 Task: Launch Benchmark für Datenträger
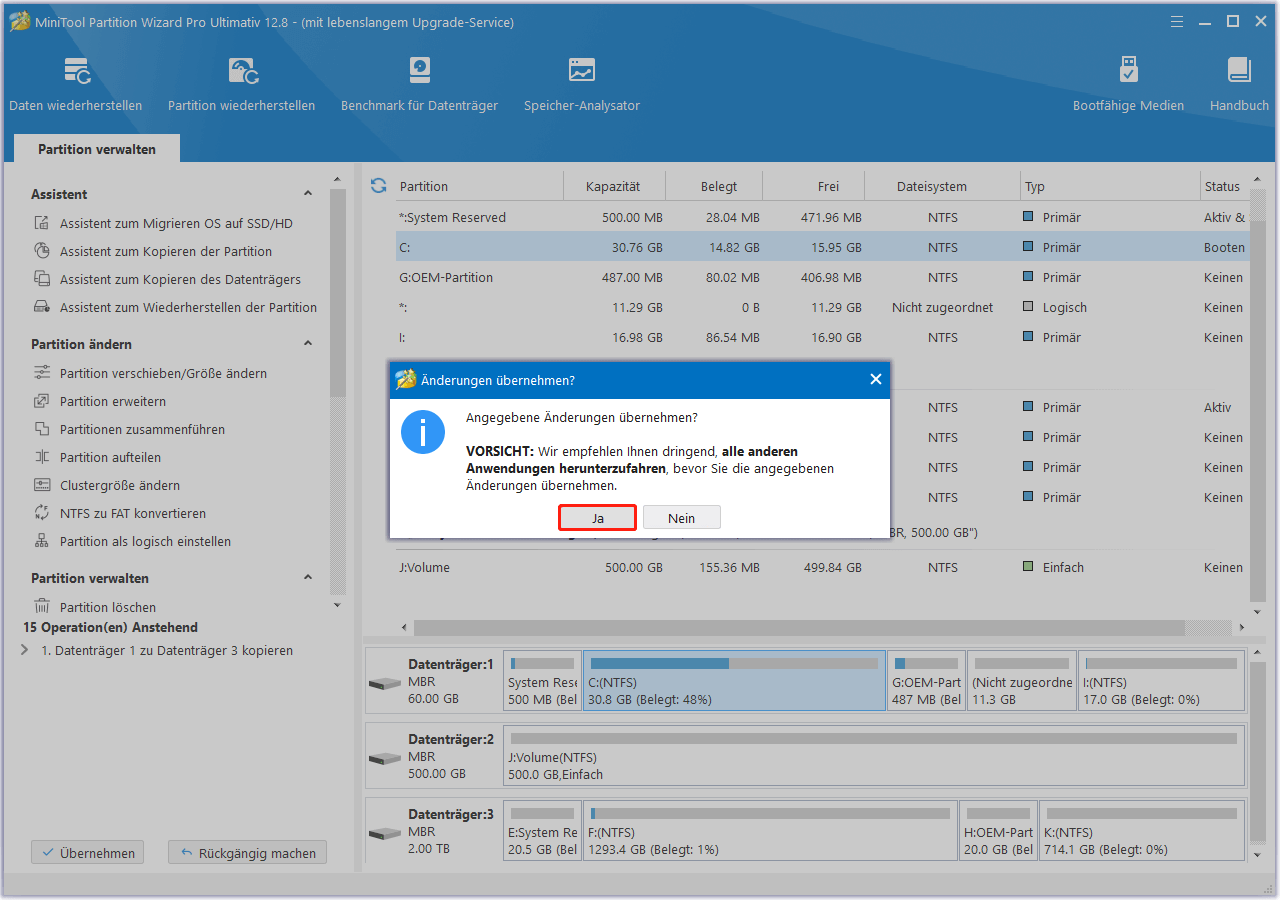pos(419,84)
